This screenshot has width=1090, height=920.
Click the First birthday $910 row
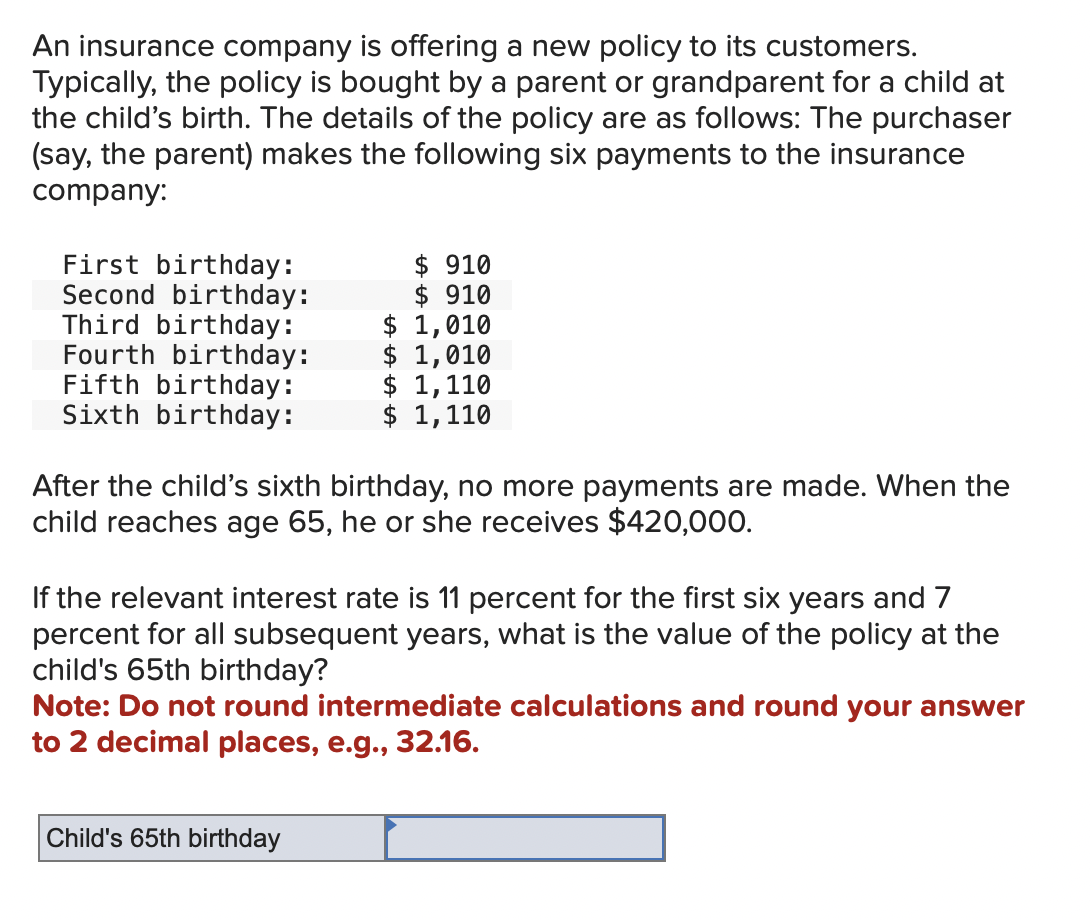coord(272,265)
